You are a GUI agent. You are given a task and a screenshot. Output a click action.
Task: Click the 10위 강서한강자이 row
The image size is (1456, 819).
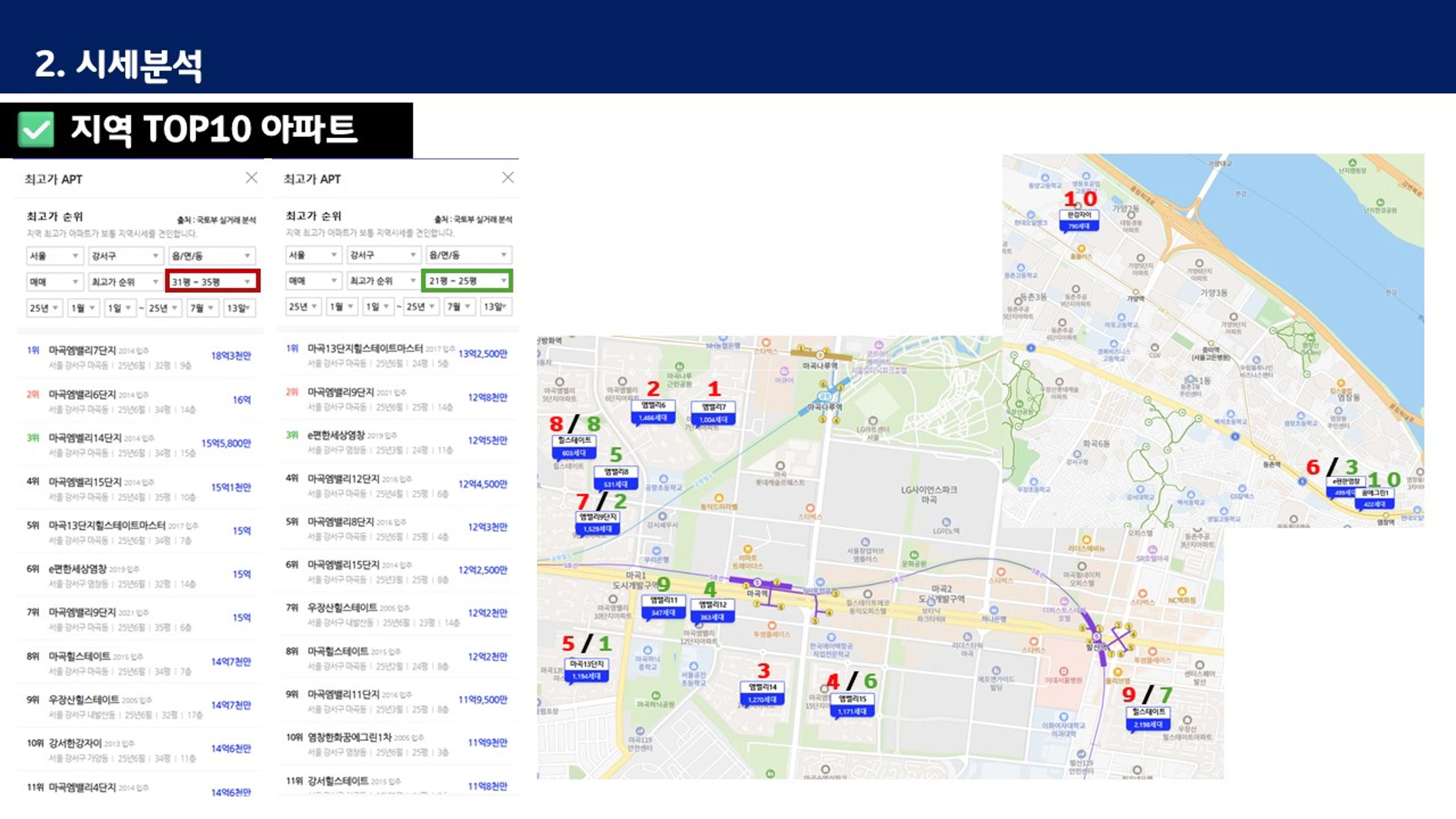coord(140,750)
